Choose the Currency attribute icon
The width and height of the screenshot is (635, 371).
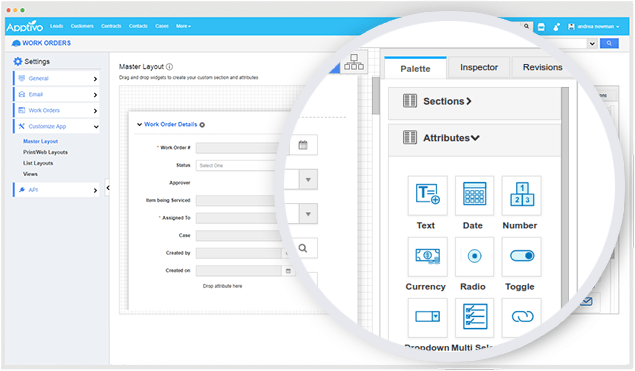(428, 256)
